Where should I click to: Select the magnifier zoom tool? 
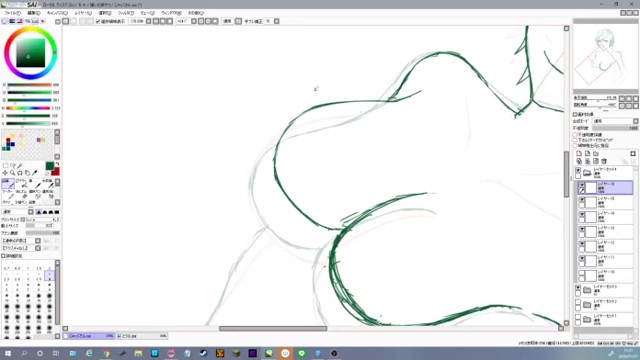click(12, 173)
